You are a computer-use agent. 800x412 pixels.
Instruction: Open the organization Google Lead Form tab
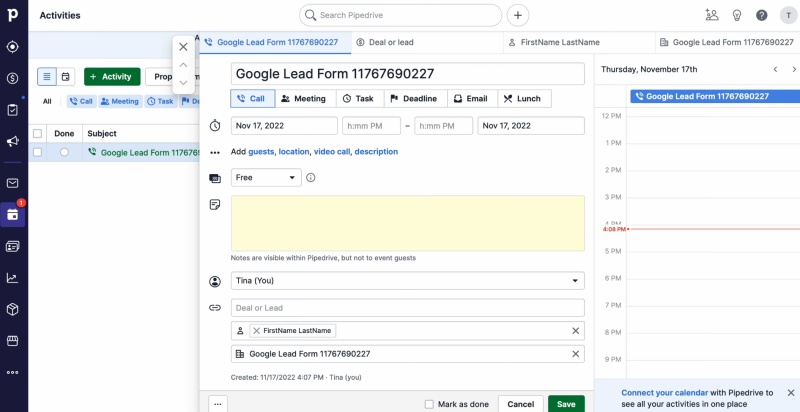(727, 42)
